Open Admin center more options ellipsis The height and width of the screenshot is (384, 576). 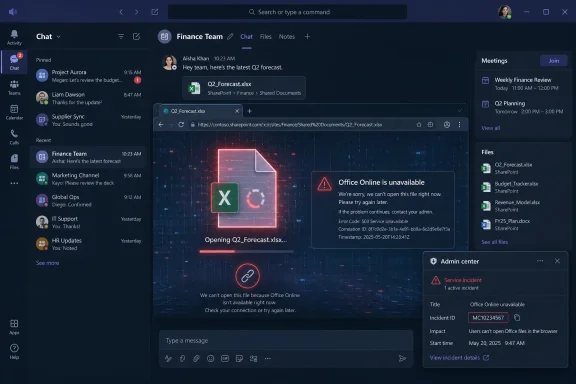540,261
